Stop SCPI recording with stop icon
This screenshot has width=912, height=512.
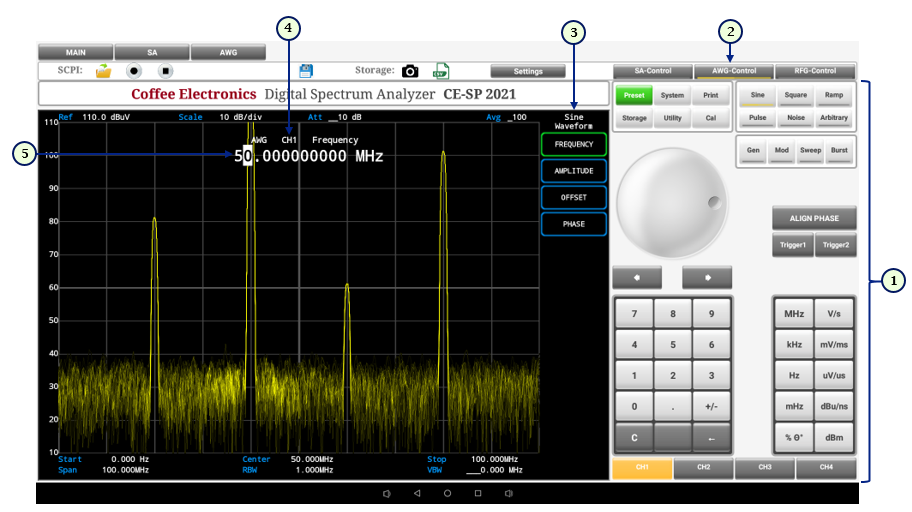click(166, 71)
